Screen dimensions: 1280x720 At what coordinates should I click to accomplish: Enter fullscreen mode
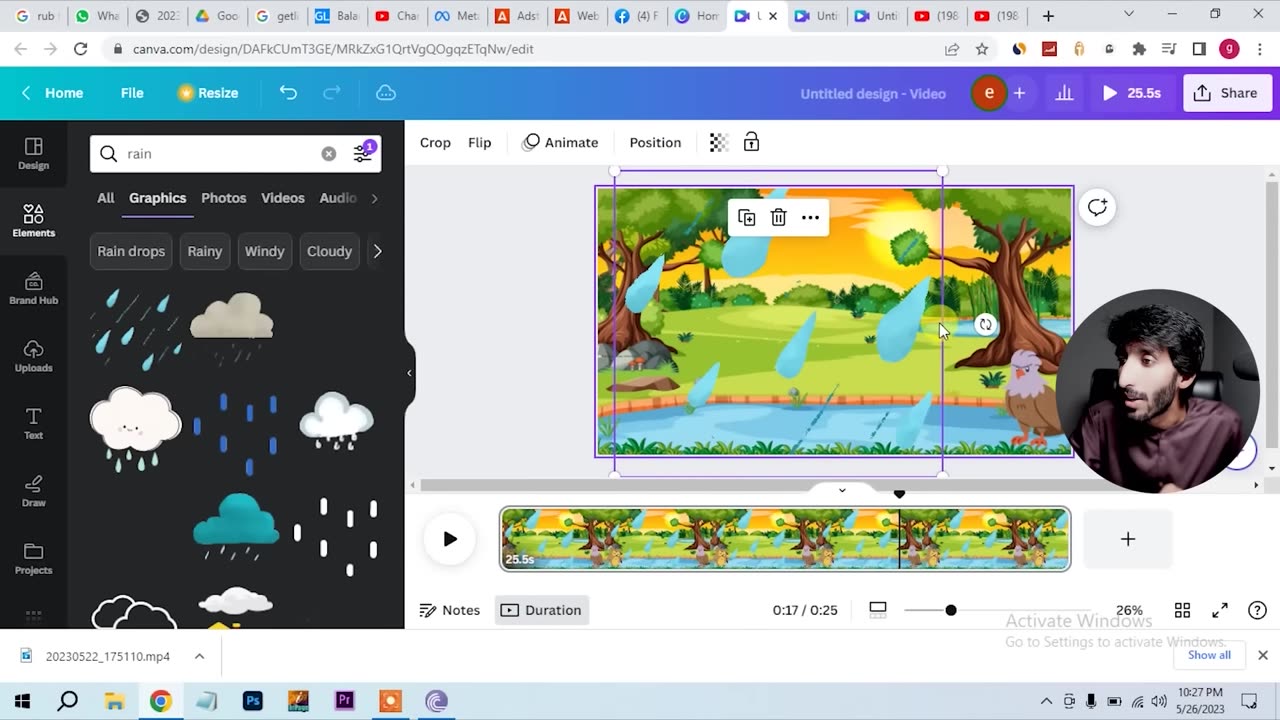click(1220, 610)
